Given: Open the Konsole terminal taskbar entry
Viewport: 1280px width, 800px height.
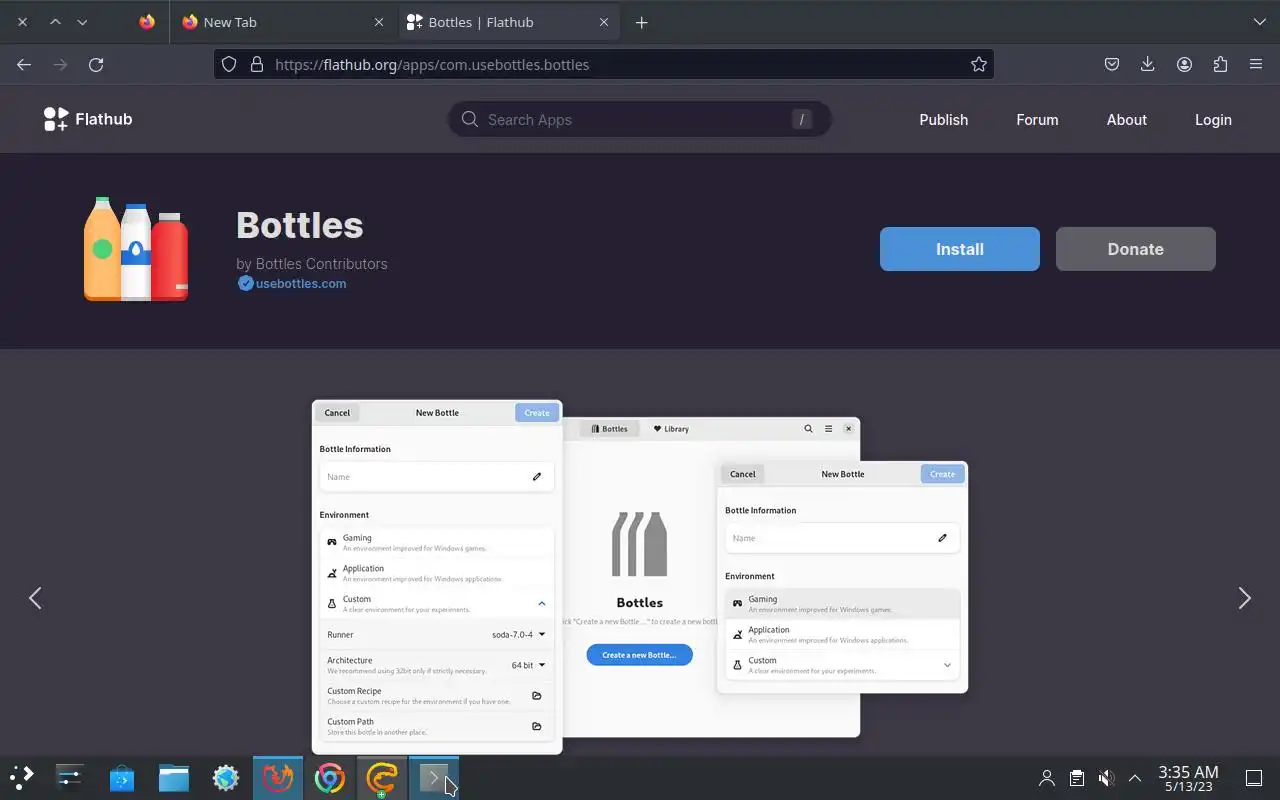Looking at the screenshot, I should (434, 777).
